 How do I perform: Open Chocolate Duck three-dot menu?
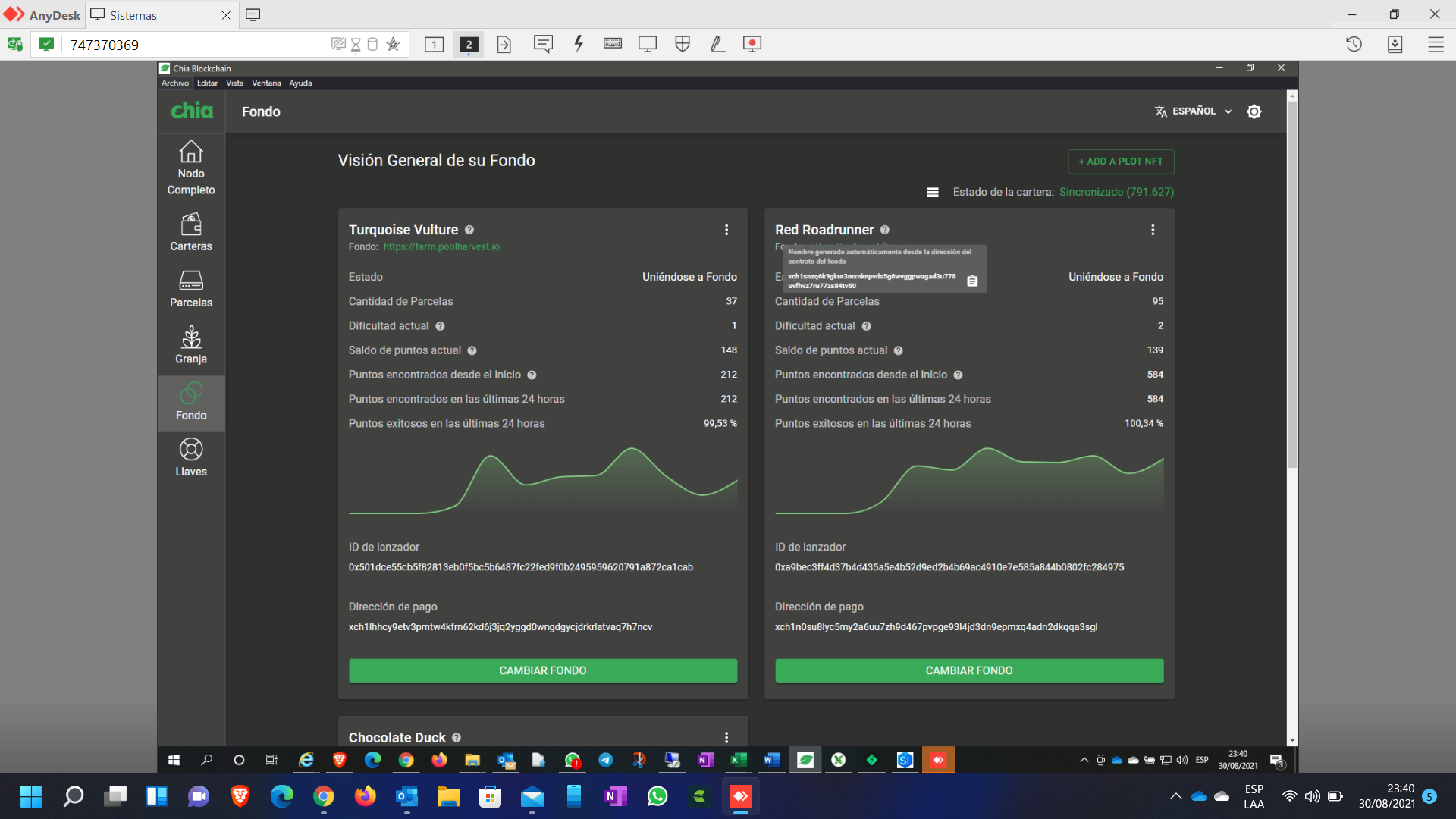[x=726, y=737]
